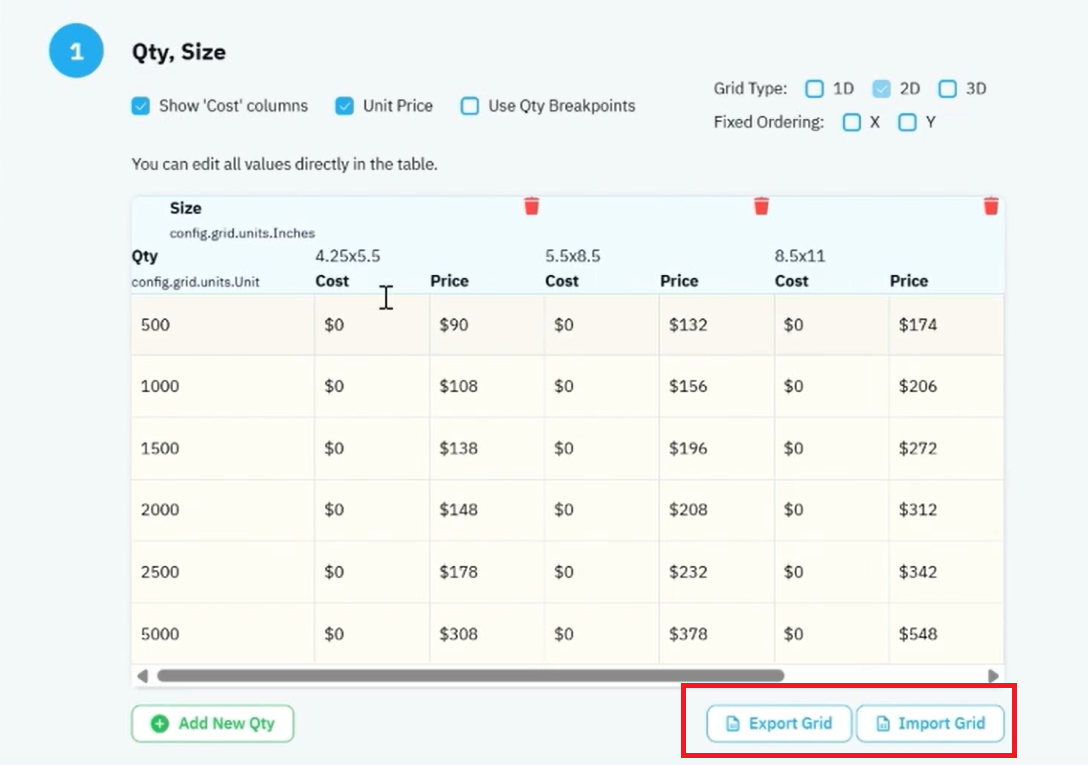Toggle the 2D grid type checkbox
Image resolution: width=1088 pixels, height=765 pixels.
pos(881,89)
